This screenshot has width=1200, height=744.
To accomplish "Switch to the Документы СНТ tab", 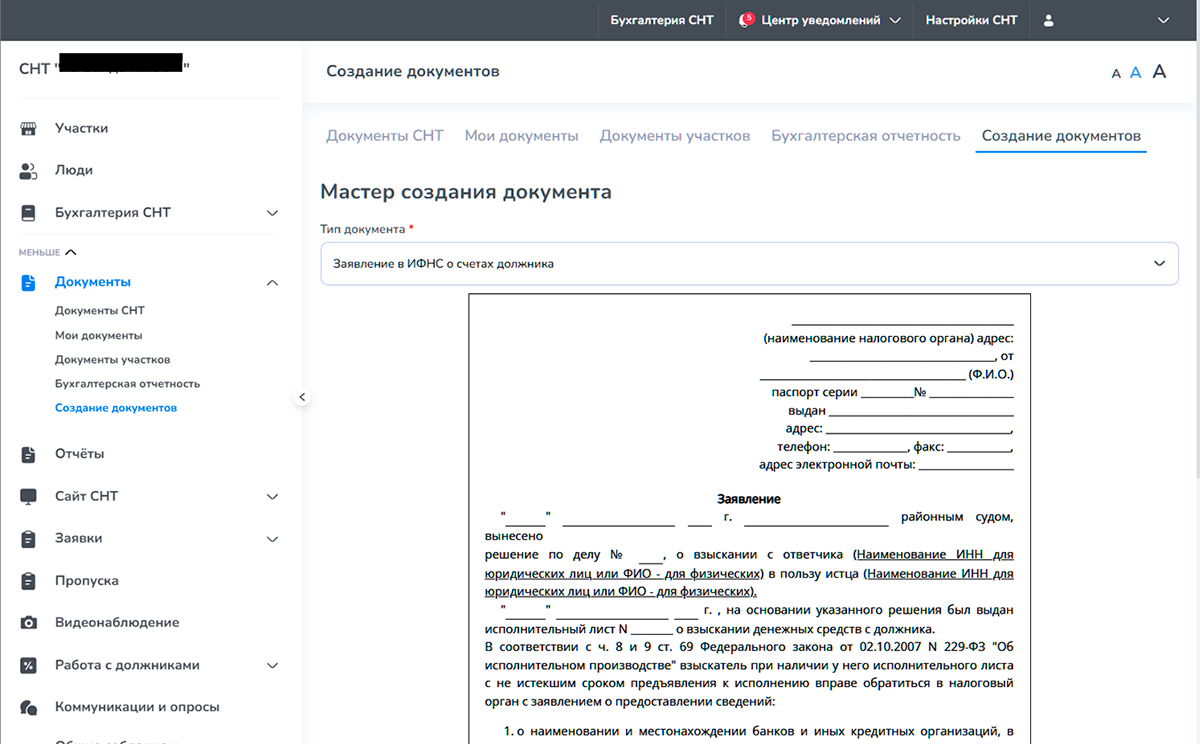I will coord(385,136).
